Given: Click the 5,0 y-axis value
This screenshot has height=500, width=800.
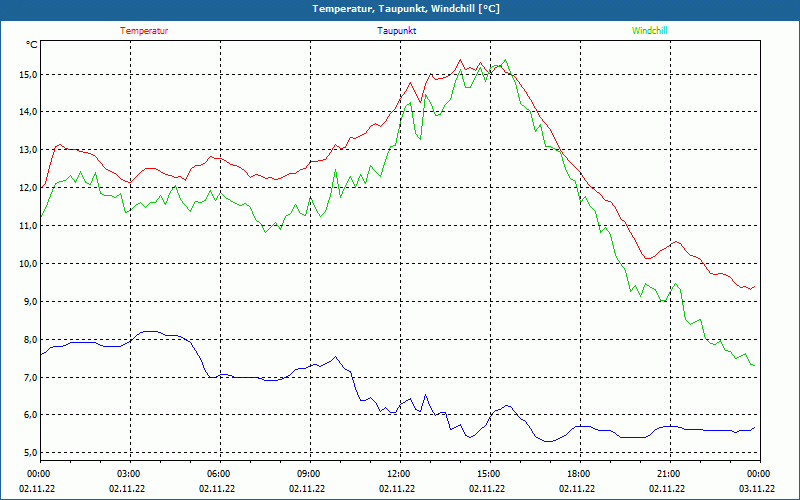Looking at the screenshot, I should (31, 453).
